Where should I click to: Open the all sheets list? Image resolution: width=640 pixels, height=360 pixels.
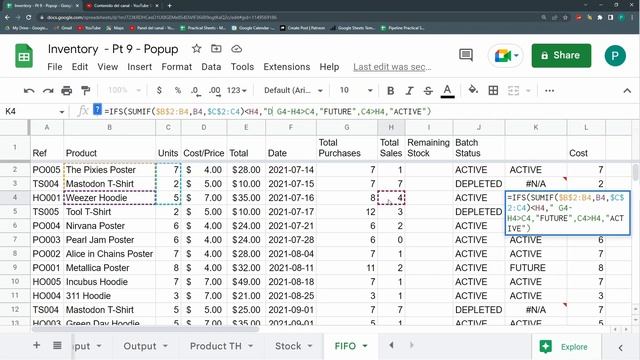57,346
